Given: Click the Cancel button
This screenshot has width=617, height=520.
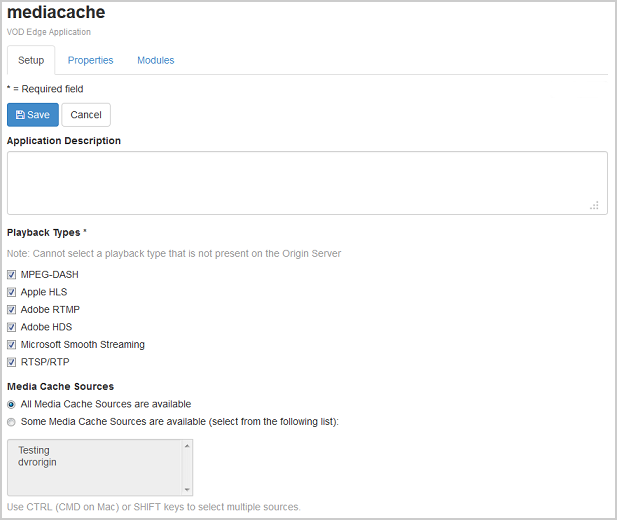Looking at the screenshot, I should [86, 115].
